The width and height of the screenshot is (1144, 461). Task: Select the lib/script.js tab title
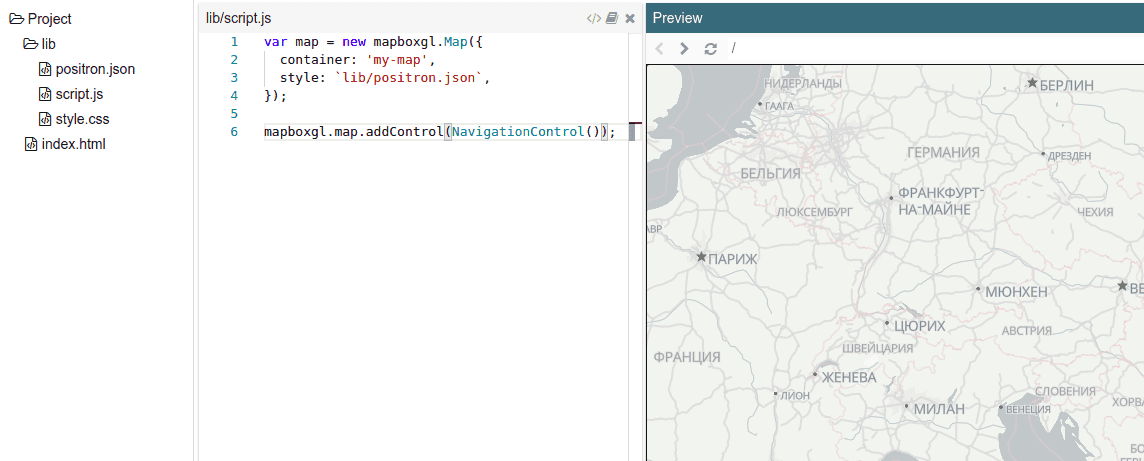(x=239, y=18)
